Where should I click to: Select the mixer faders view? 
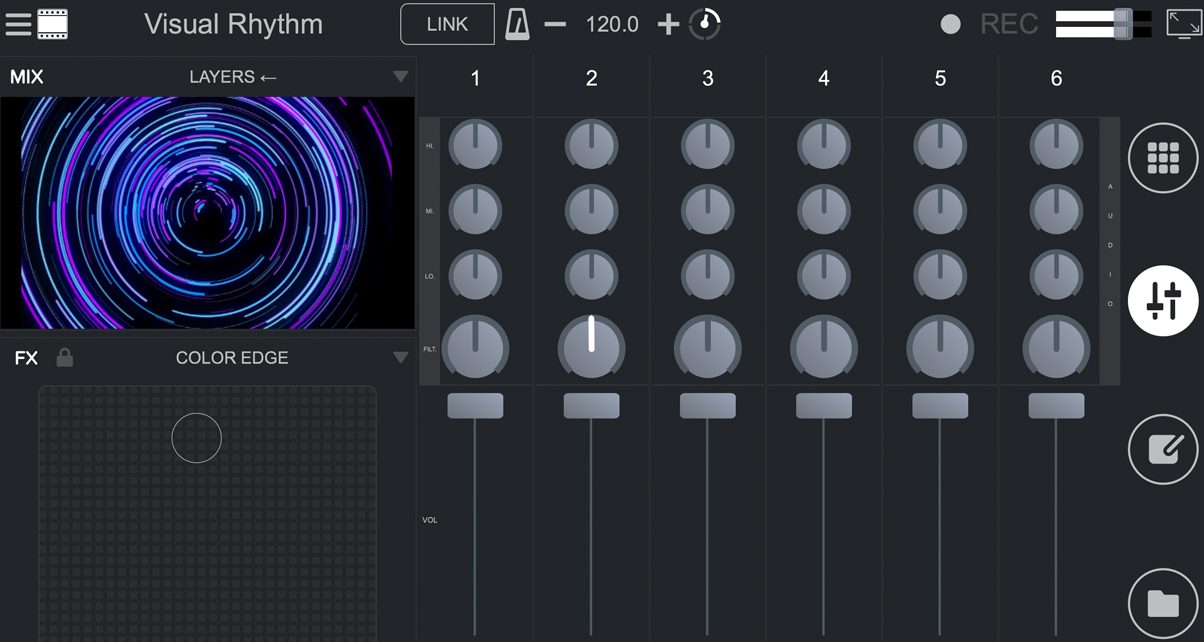pyautogui.click(x=1163, y=300)
